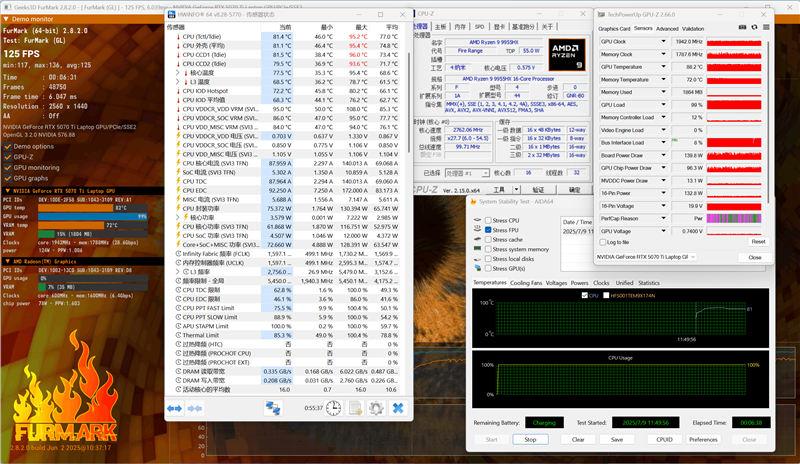Screen dimensions: 800x464
Task: Click HWiNFO collapse-columns arrows icon
Action: click(x=194, y=408)
